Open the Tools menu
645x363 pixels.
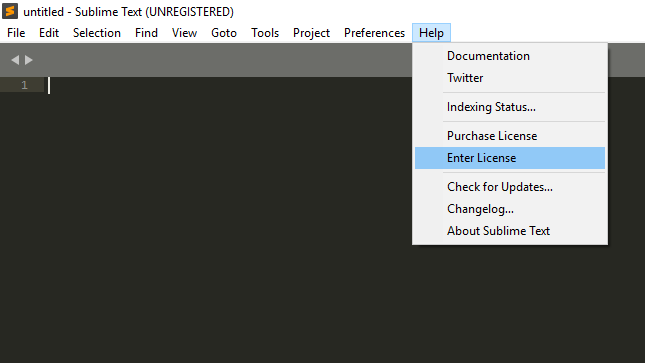265,33
